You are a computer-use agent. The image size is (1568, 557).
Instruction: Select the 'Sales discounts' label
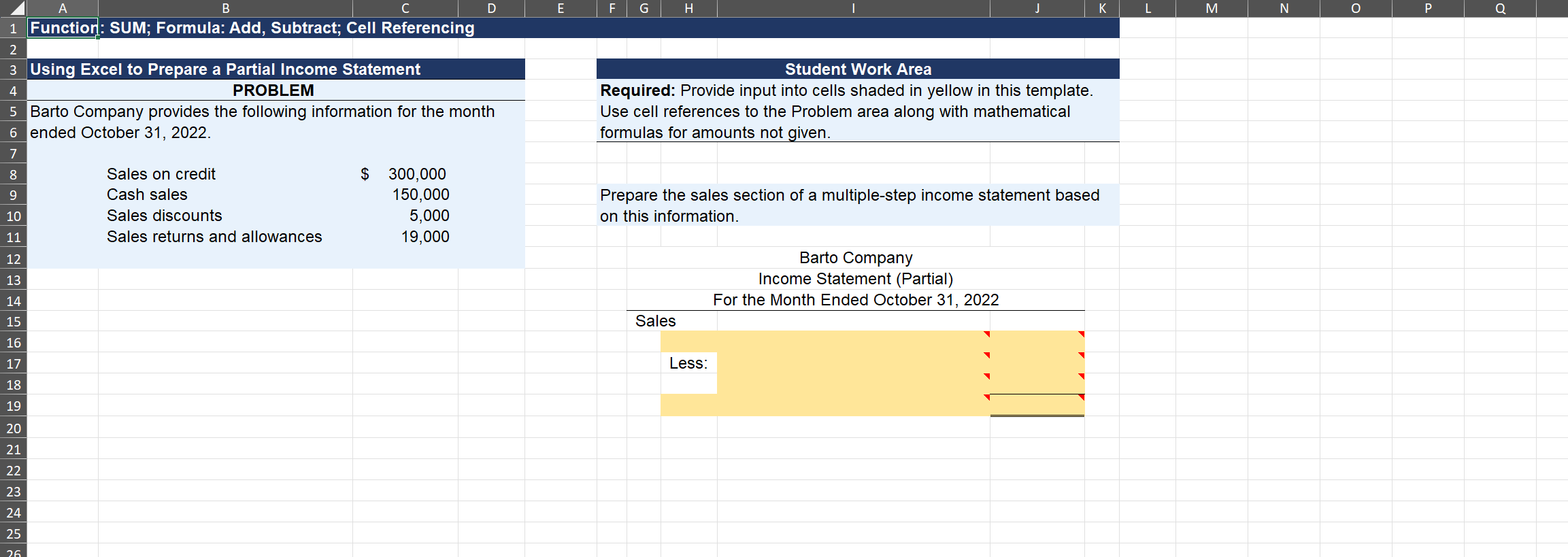(x=165, y=216)
